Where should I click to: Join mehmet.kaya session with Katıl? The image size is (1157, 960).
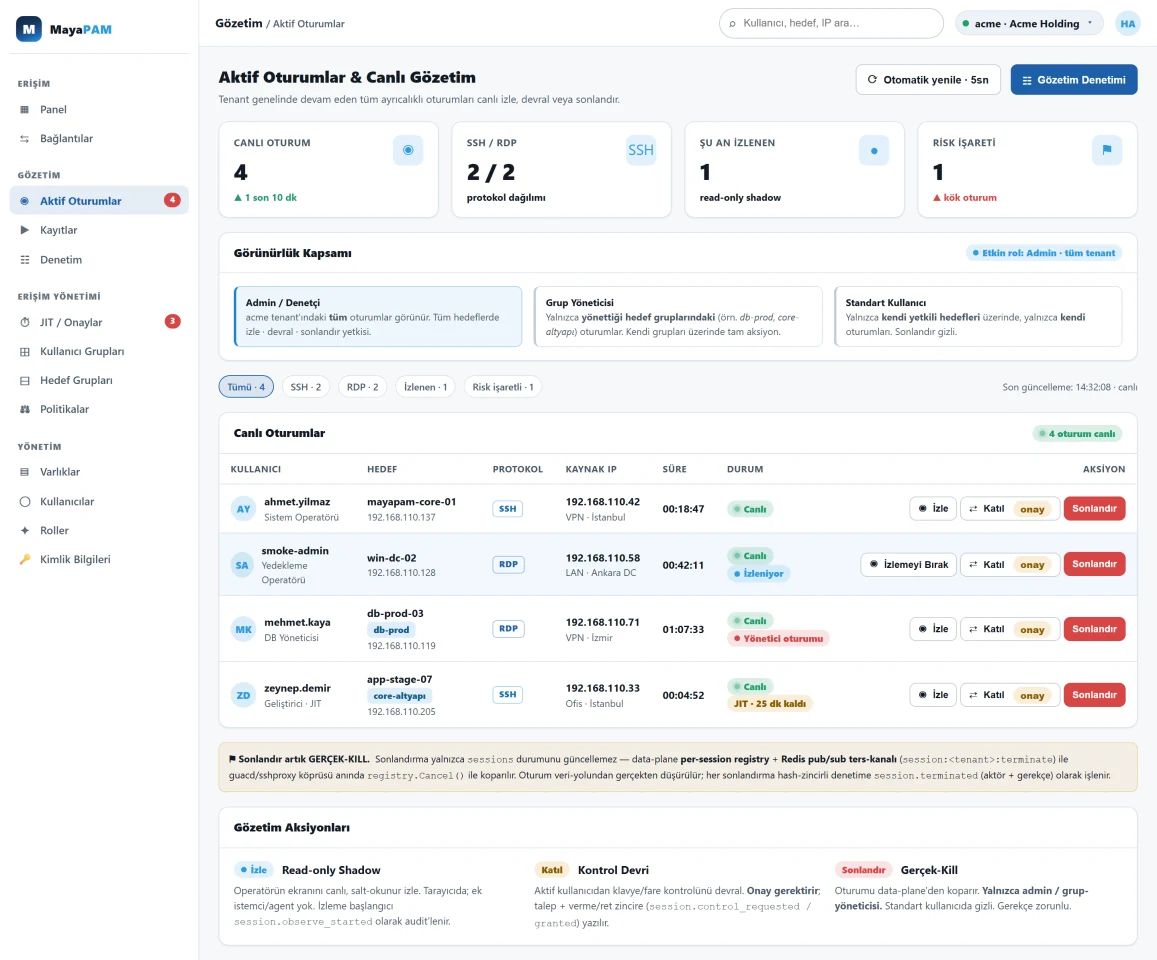click(1009, 629)
